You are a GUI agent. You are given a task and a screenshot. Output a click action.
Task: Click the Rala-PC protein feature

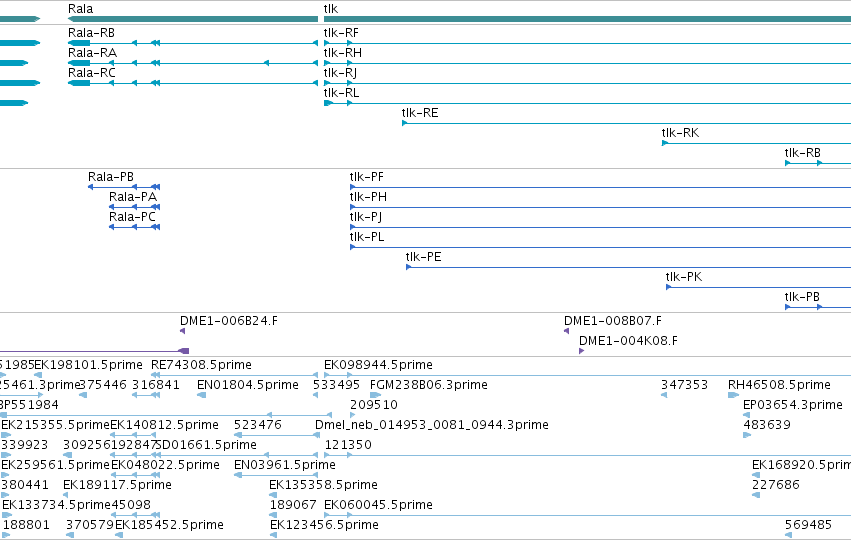point(134,227)
